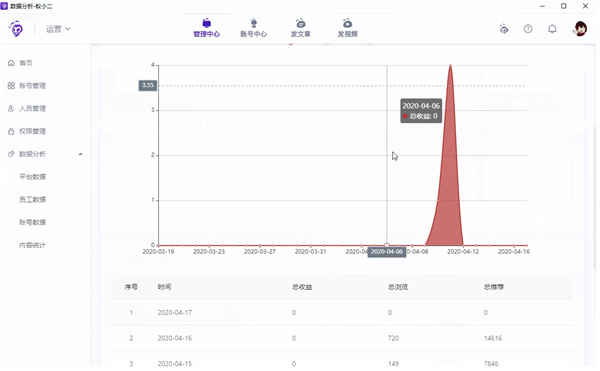600x371 pixels.
Task: Click the app mascot logo at top left
Action: [16, 29]
